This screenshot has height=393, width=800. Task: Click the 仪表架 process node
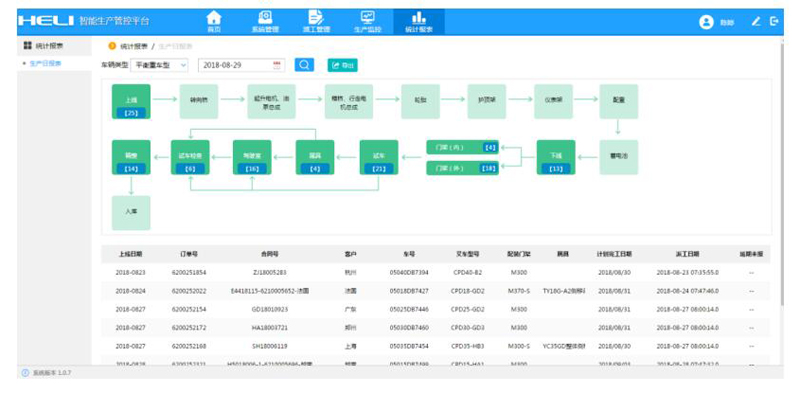click(x=554, y=102)
